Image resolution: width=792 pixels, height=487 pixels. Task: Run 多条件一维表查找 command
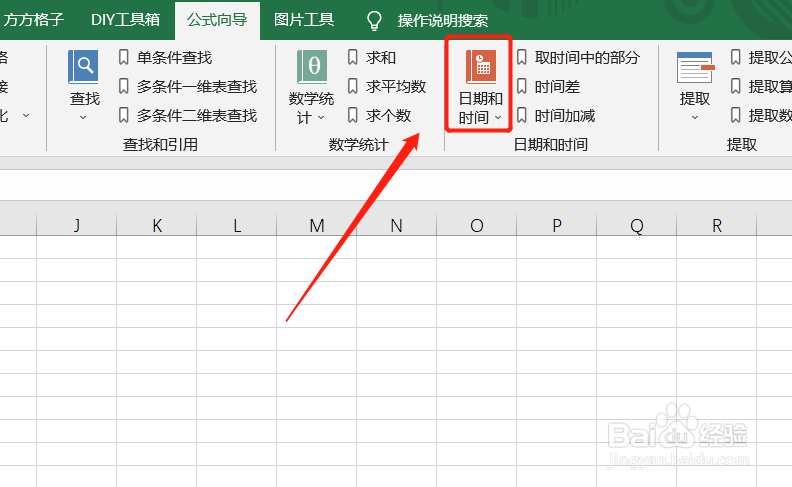[197, 86]
